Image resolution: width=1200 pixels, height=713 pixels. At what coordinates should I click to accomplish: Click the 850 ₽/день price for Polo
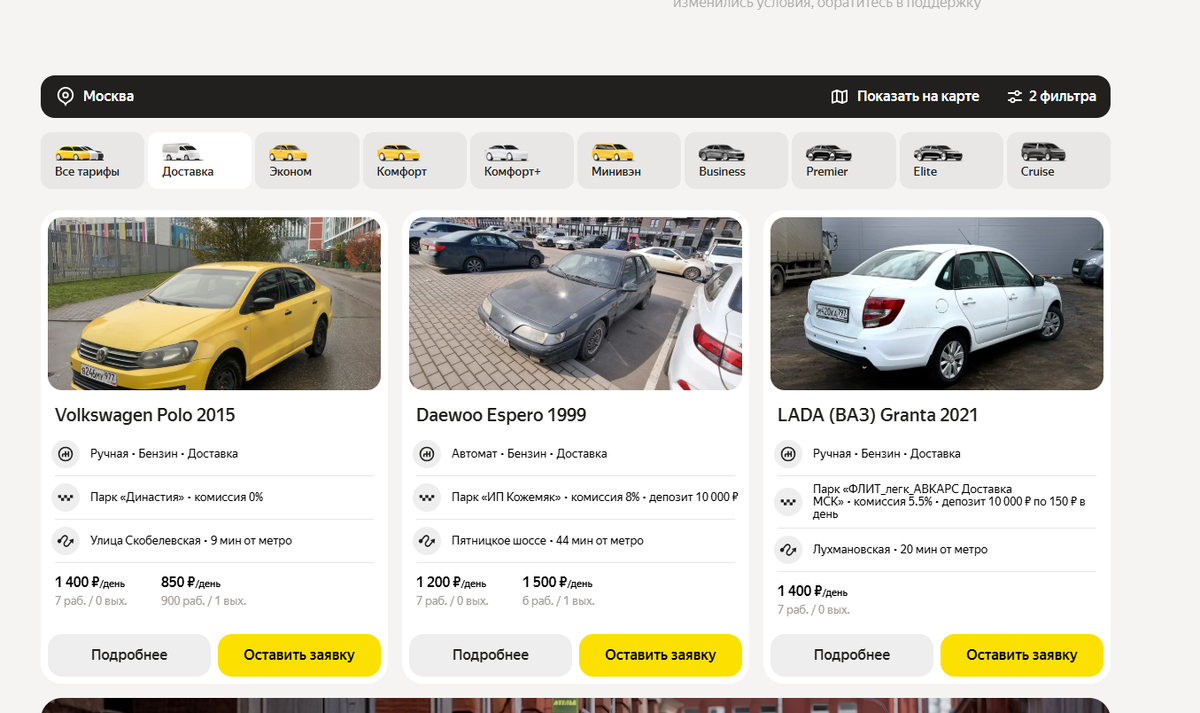pyautogui.click(x=191, y=582)
